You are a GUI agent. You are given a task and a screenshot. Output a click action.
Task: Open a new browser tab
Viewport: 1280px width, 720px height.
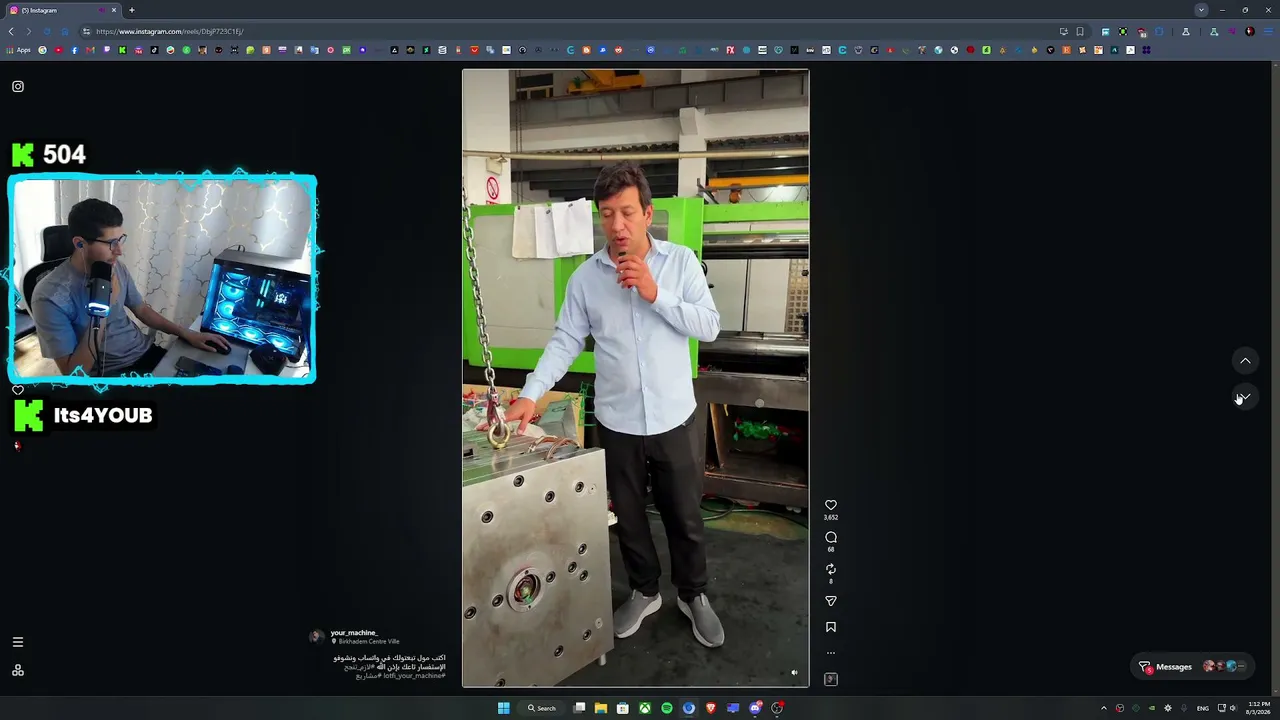[131, 10]
